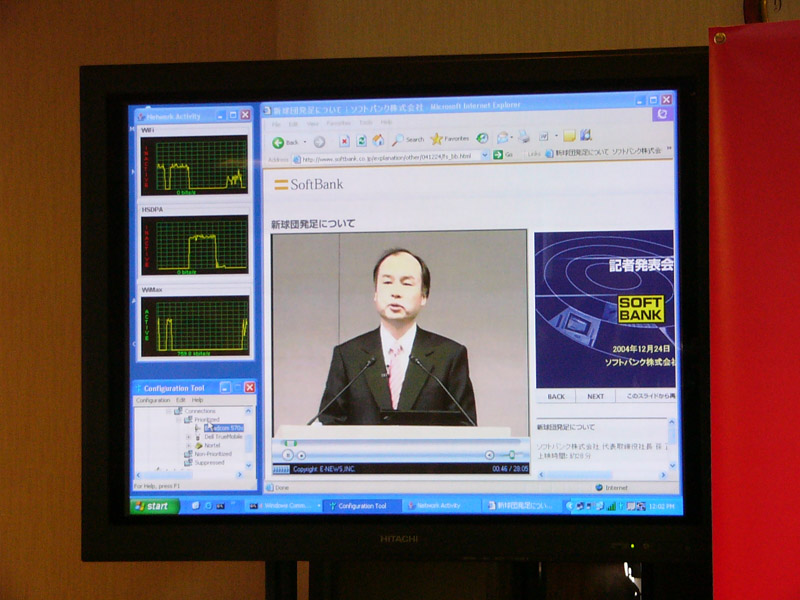The width and height of the screenshot is (800, 600).
Task: Open the Tools menu in Internet Explorer
Action: pyautogui.click(x=366, y=123)
